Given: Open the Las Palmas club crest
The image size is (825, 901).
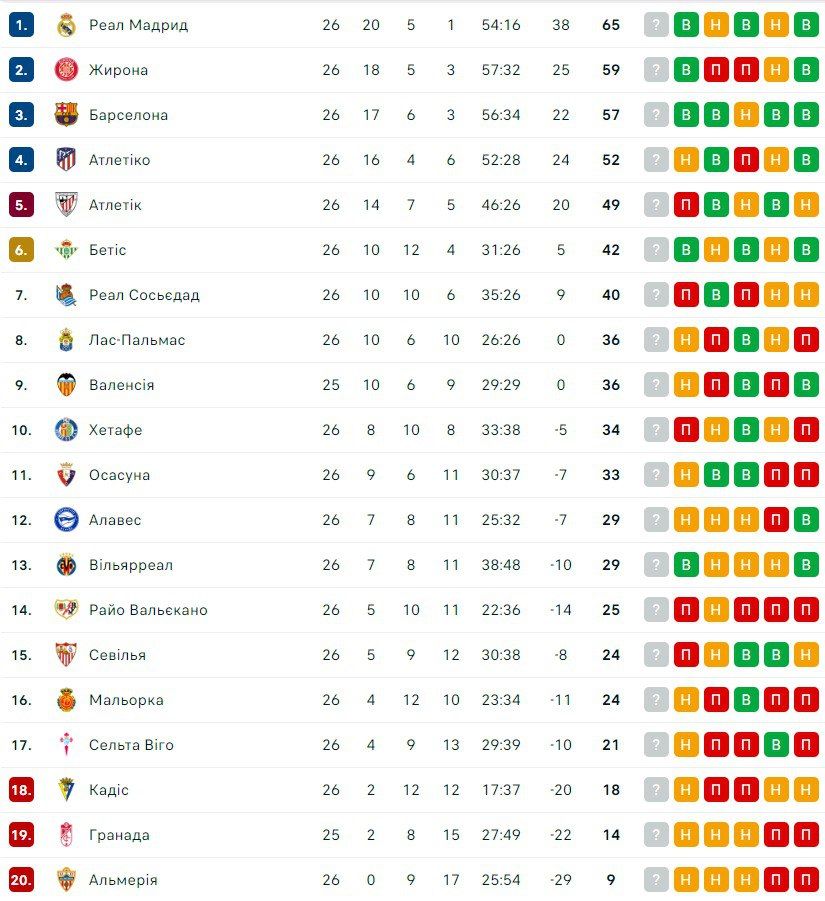Looking at the screenshot, I should click(x=66, y=340).
